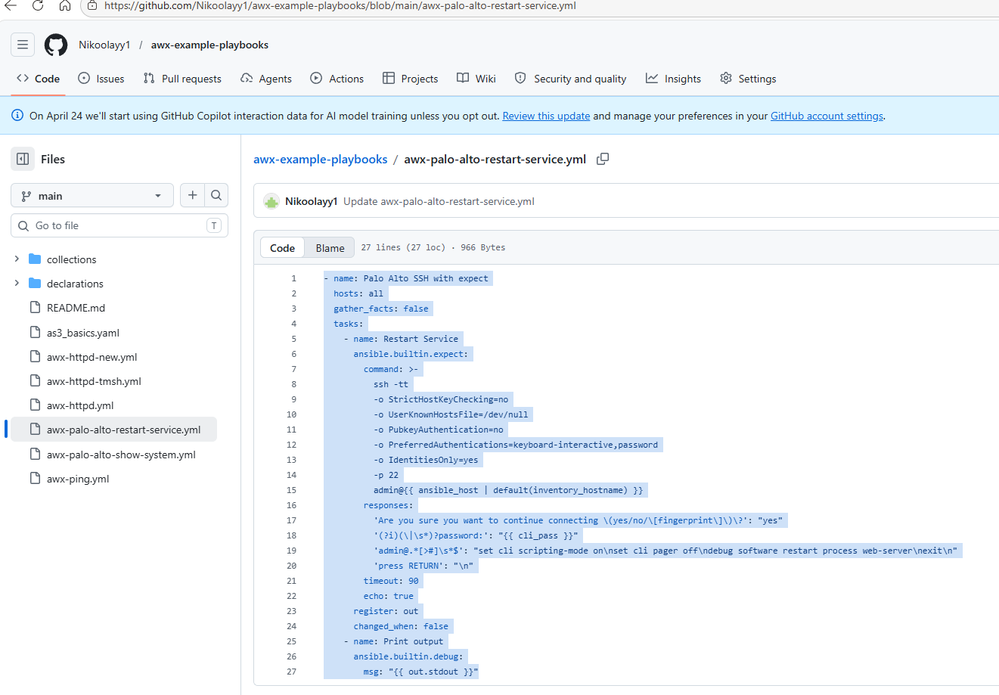Open declarations folder
Viewport: 999px width, 695px height.
point(75,283)
